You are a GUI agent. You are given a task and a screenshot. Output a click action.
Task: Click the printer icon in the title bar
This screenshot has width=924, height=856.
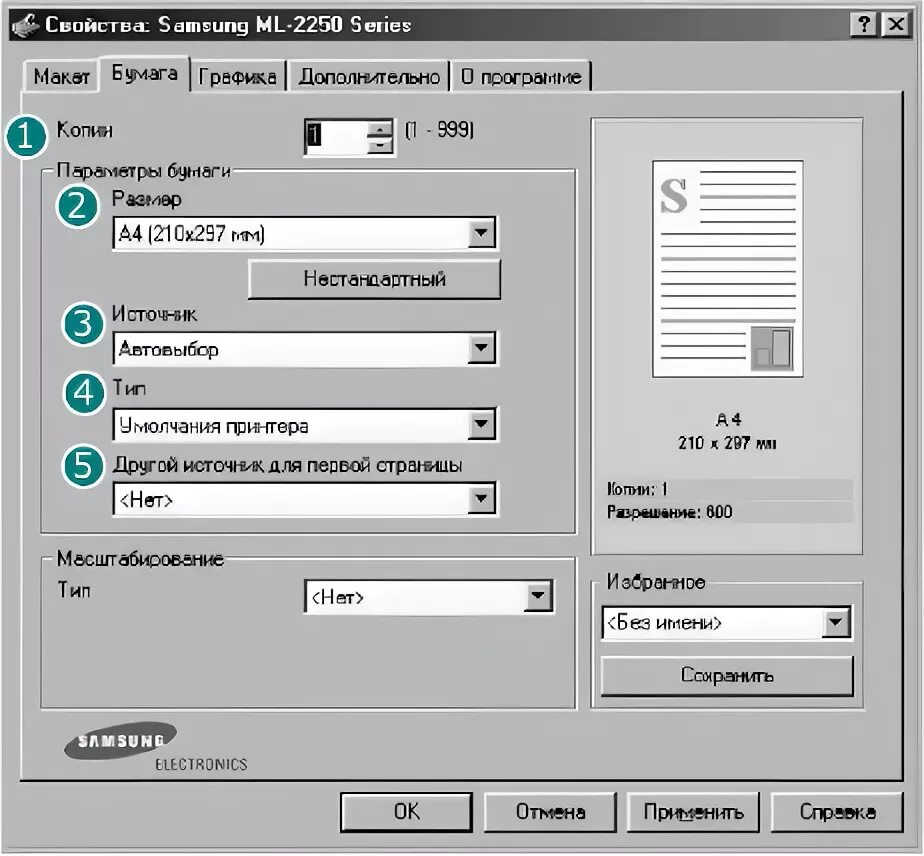tap(25, 25)
